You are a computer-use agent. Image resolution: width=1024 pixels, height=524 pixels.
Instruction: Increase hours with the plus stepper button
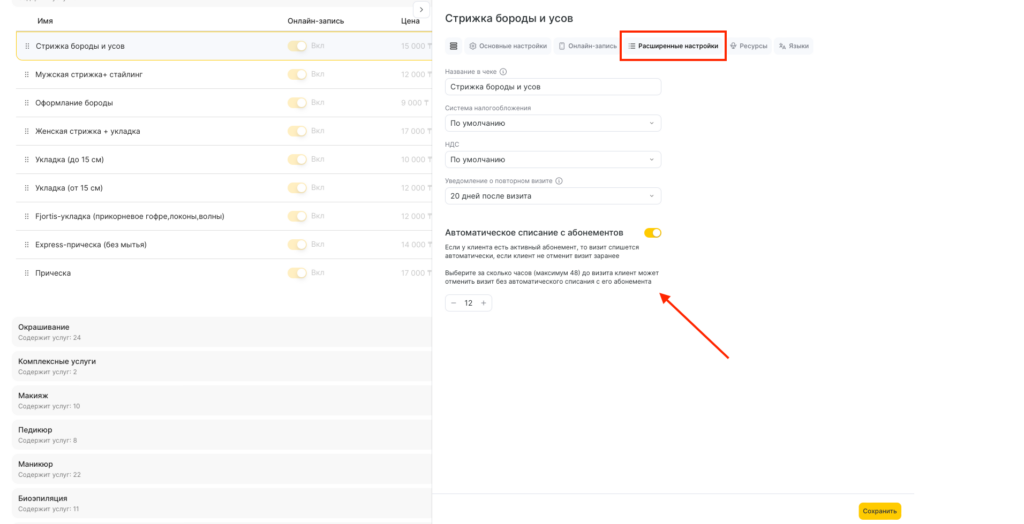pos(484,303)
